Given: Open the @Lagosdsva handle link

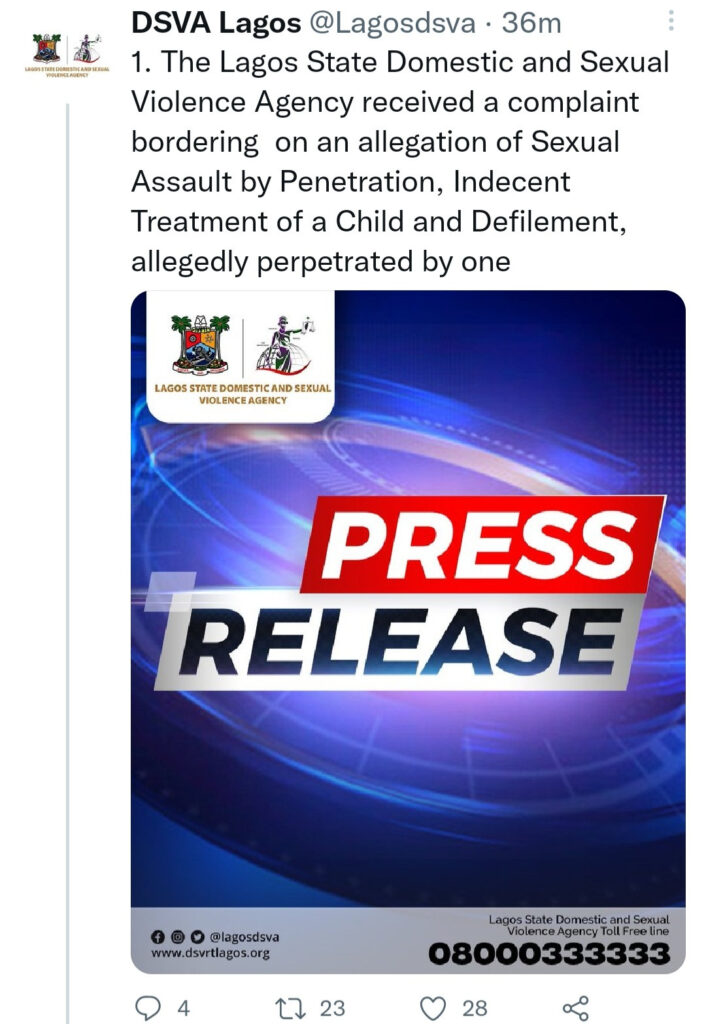Looking at the screenshot, I should (x=392, y=24).
